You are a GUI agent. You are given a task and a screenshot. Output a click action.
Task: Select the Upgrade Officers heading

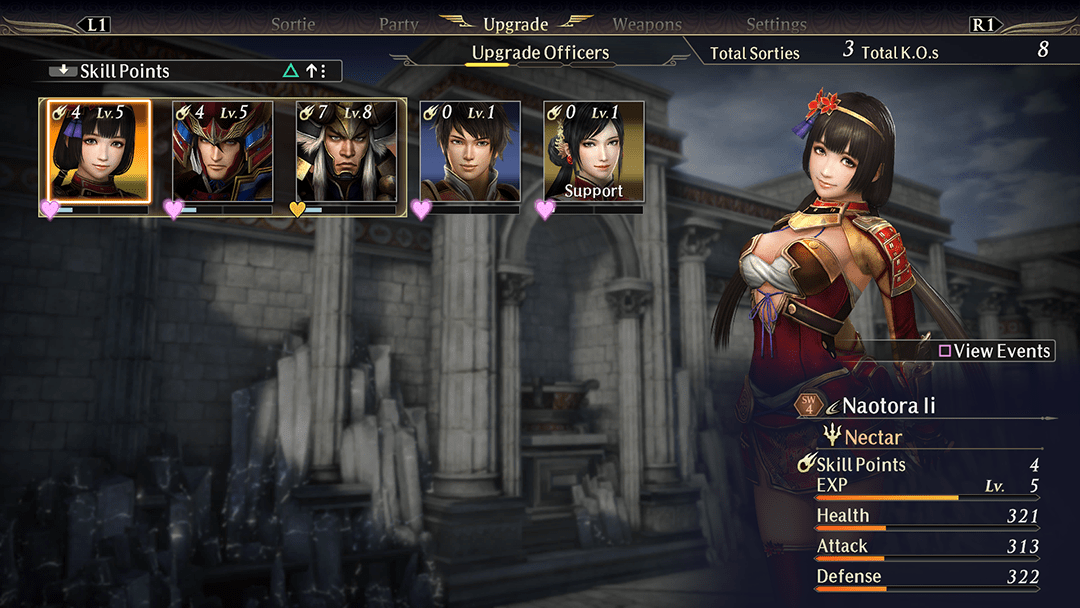(x=540, y=53)
